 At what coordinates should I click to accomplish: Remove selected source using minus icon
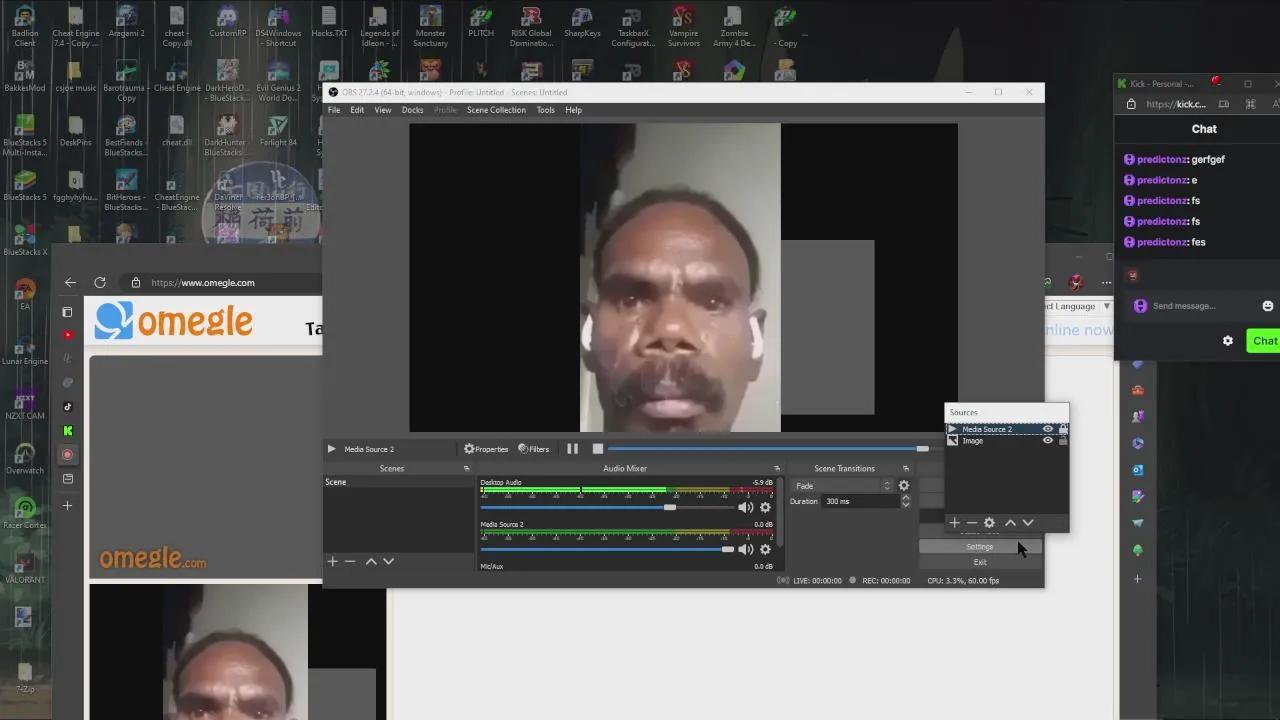tap(971, 522)
